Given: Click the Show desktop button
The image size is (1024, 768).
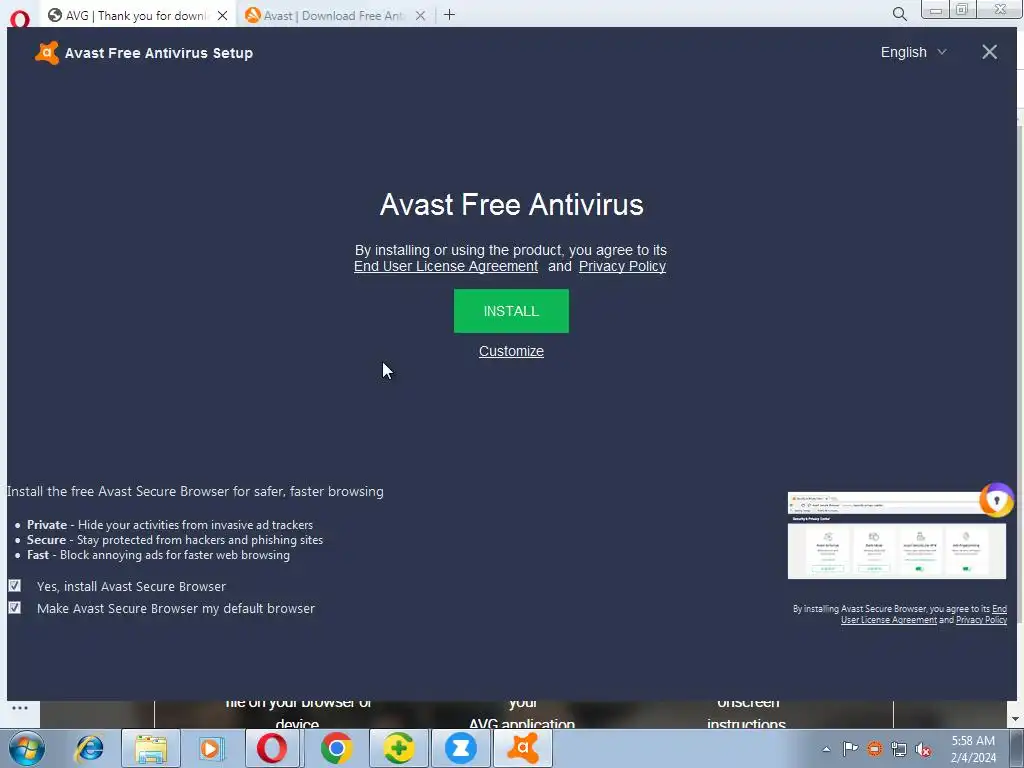Looking at the screenshot, I should point(1017,748).
